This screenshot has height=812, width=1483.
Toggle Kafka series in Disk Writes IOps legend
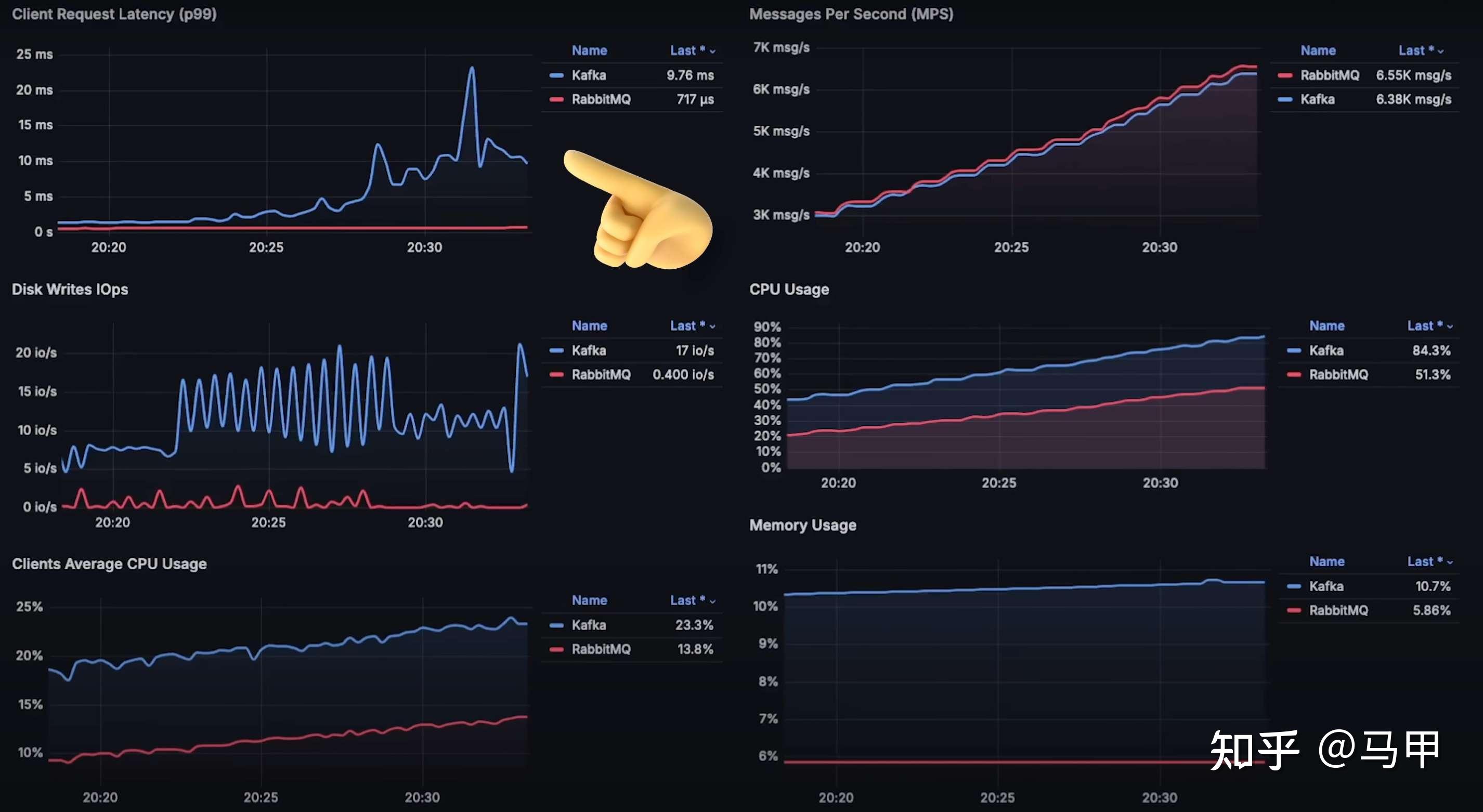[x=589, y=350]
